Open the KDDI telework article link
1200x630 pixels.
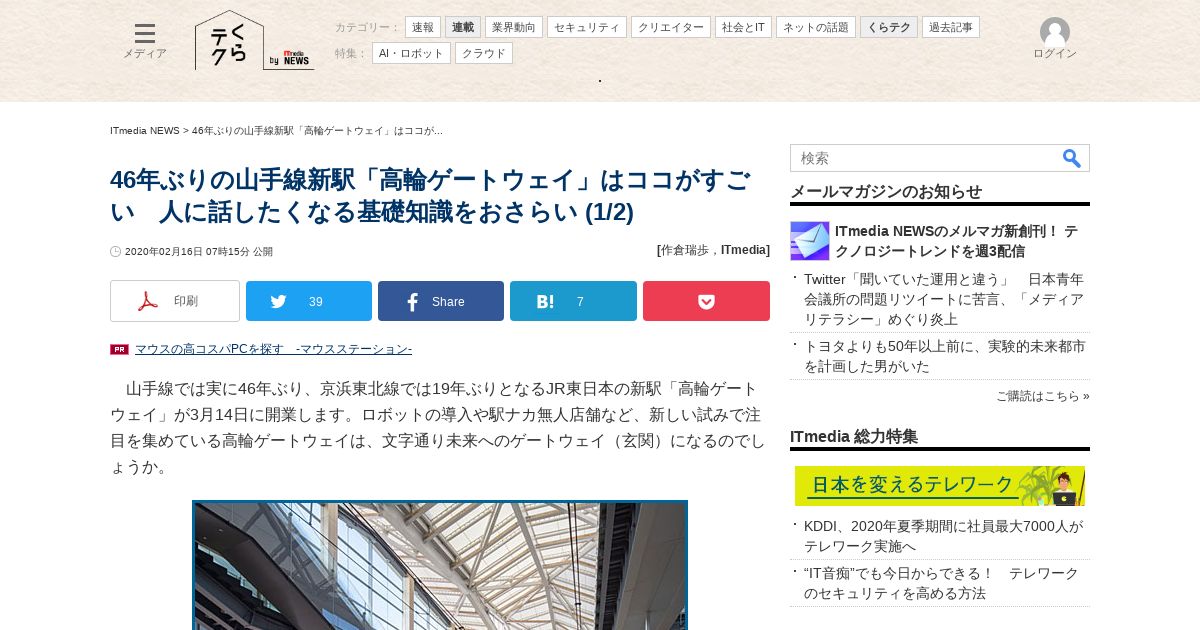(944, 536)
